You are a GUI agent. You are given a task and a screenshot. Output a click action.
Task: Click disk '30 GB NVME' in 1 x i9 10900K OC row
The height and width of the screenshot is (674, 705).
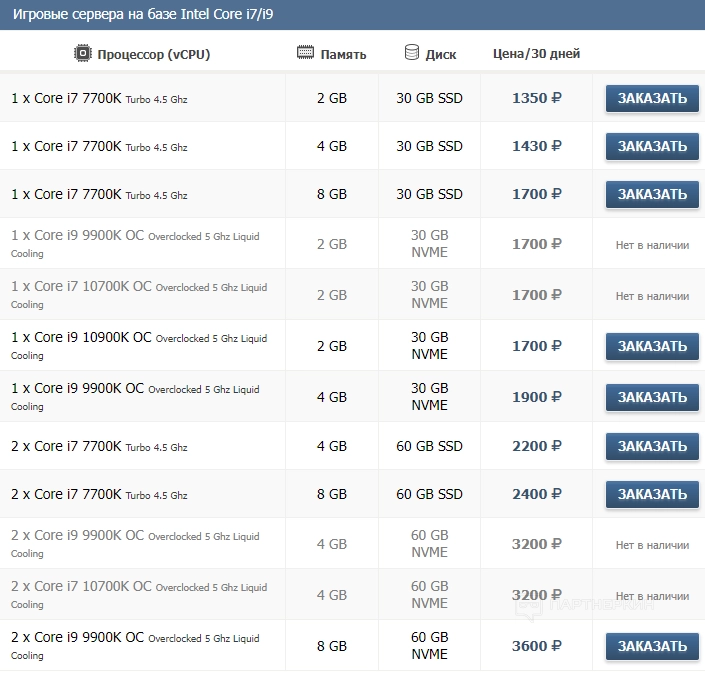click(429, 346)
